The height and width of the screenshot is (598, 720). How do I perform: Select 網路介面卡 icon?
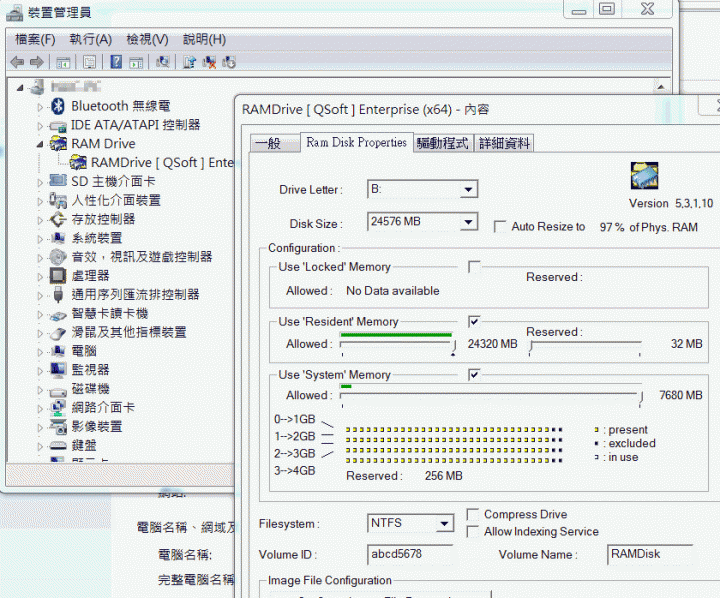pyautogui.click(x=58, y=407)
